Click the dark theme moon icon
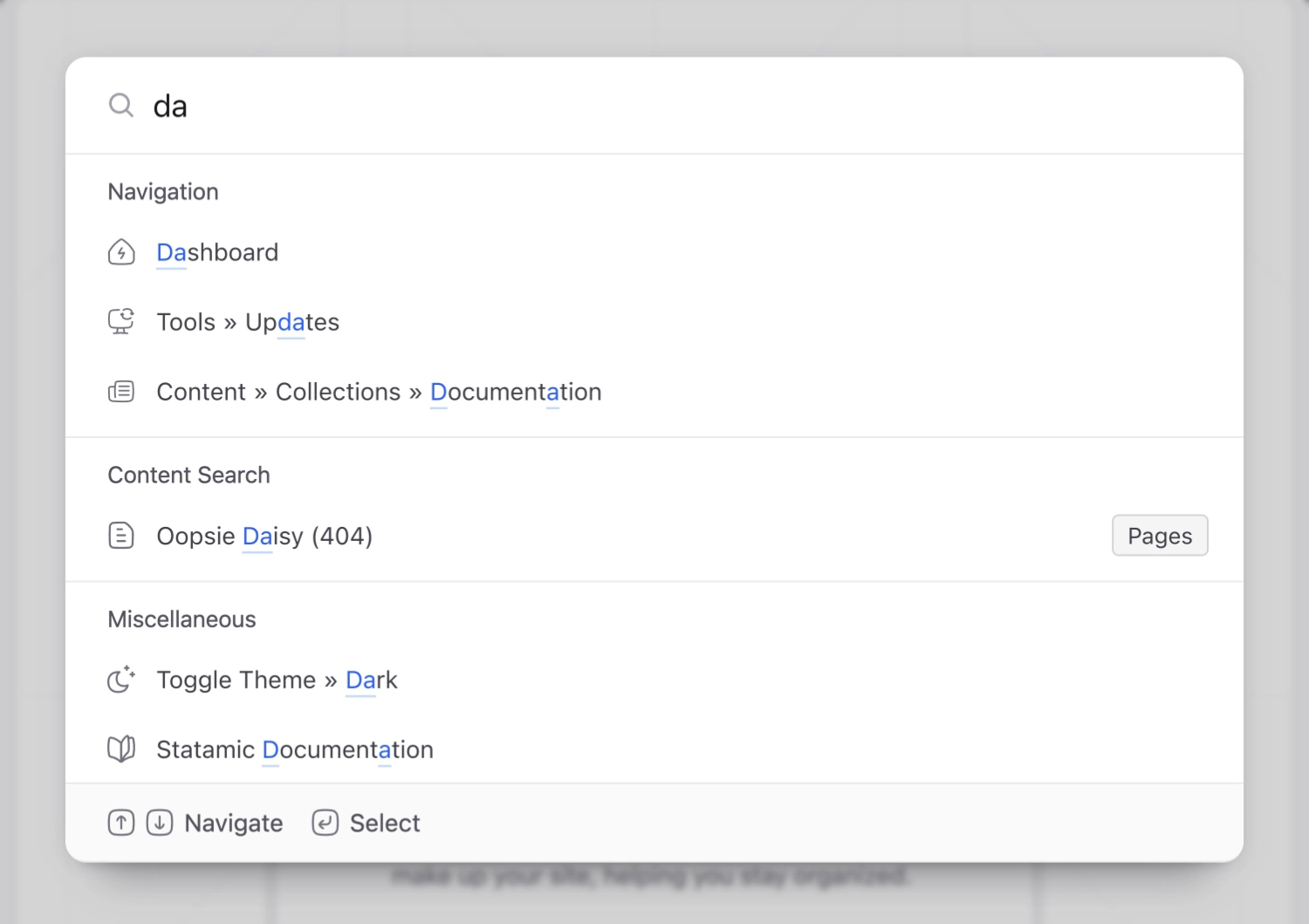 (x=121, y=679)
